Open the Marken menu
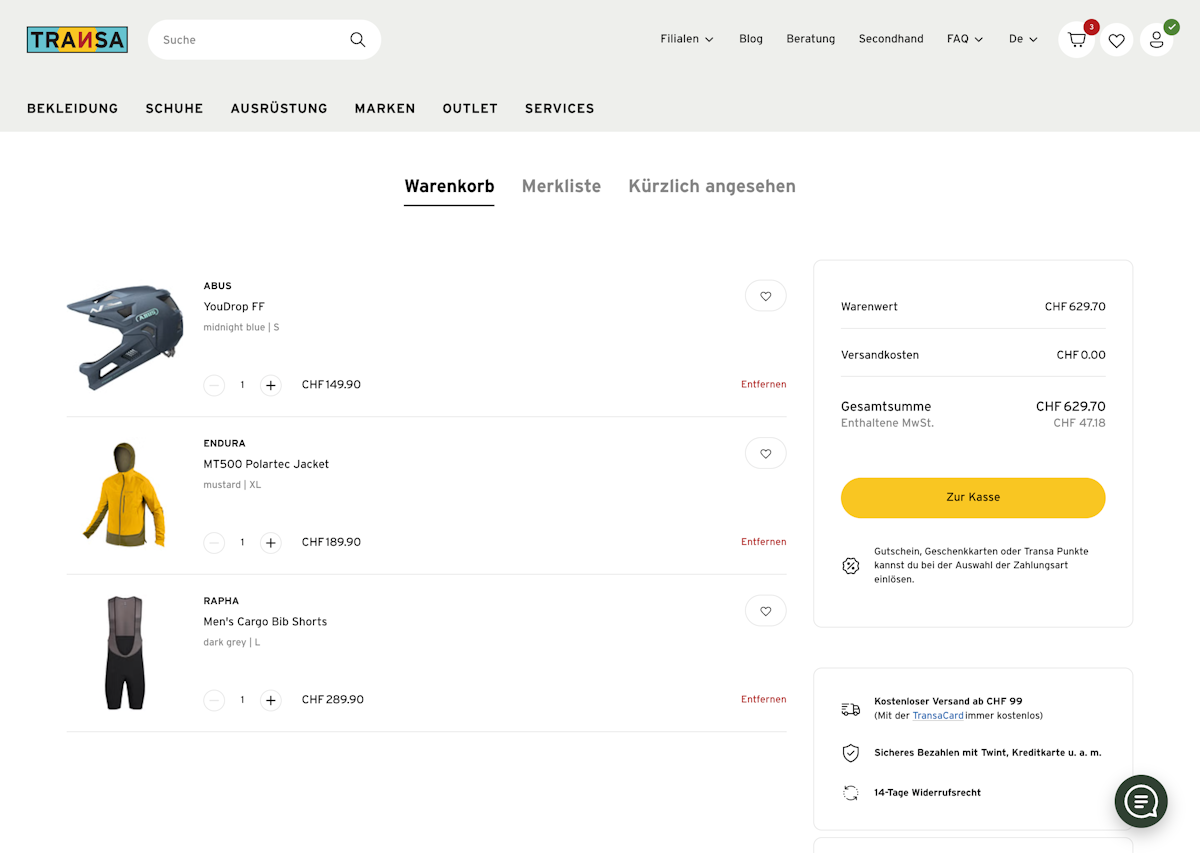The image size is (1200, 853). [x=385, y=108]
